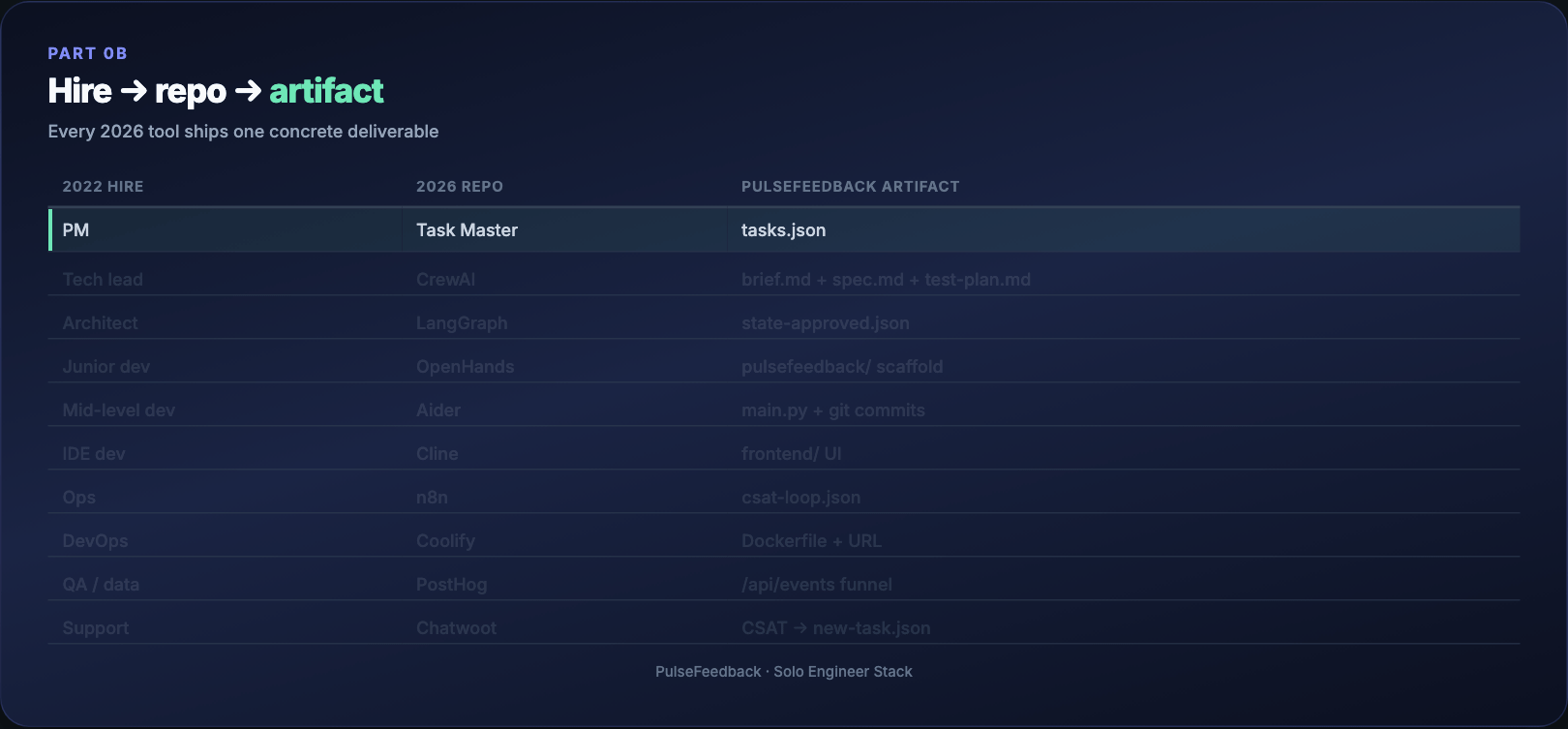This screenshot has width=1568, height=729.
Task: Select the highlighted 'PM' cell
Action: point(226,230)
